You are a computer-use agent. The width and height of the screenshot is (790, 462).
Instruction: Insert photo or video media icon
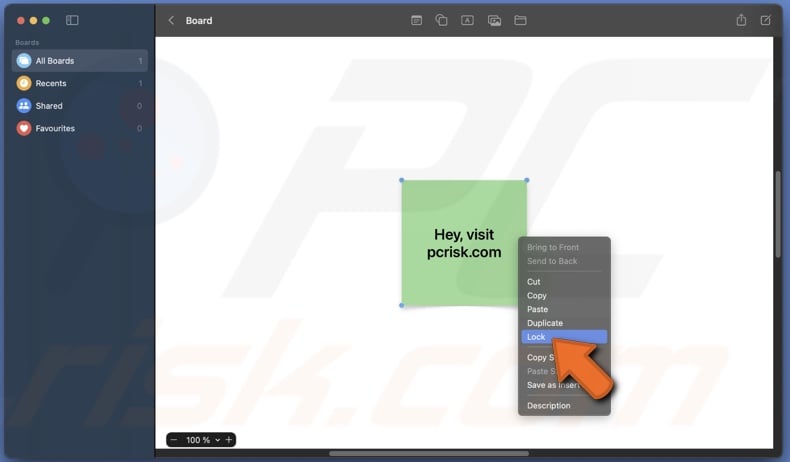tap(494, 20)
